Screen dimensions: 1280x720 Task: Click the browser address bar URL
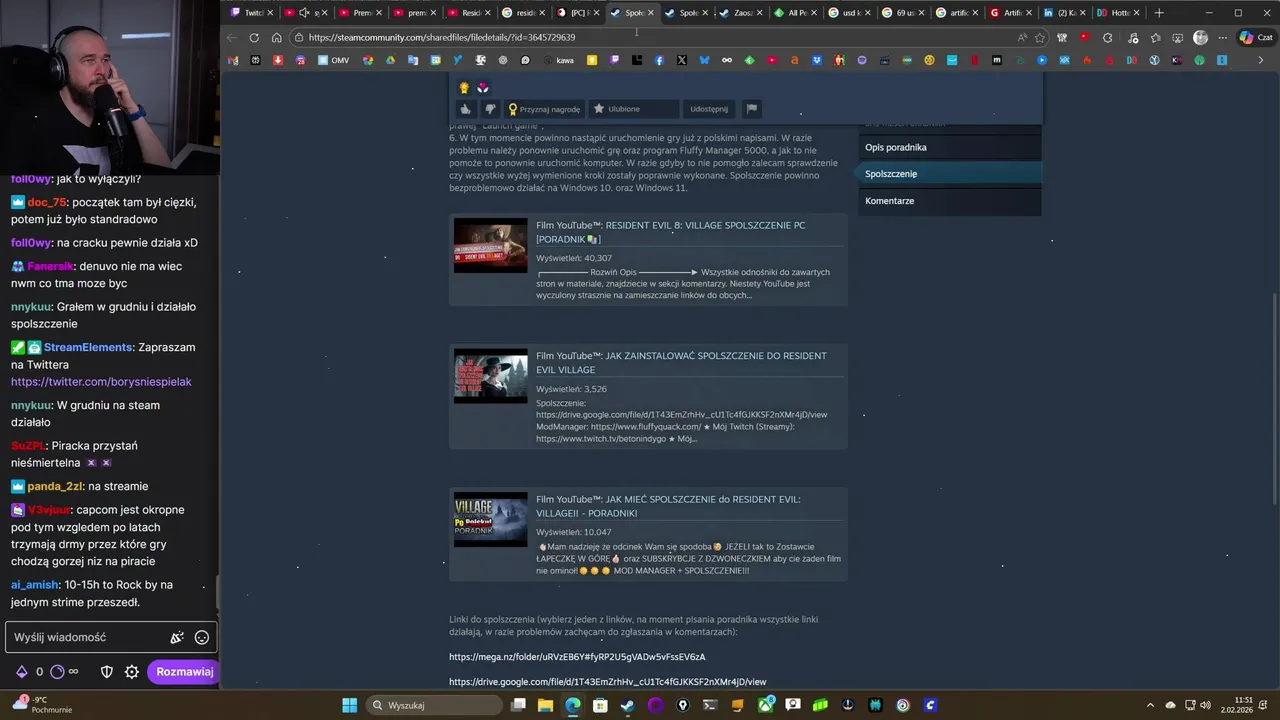tap(442, 37)
